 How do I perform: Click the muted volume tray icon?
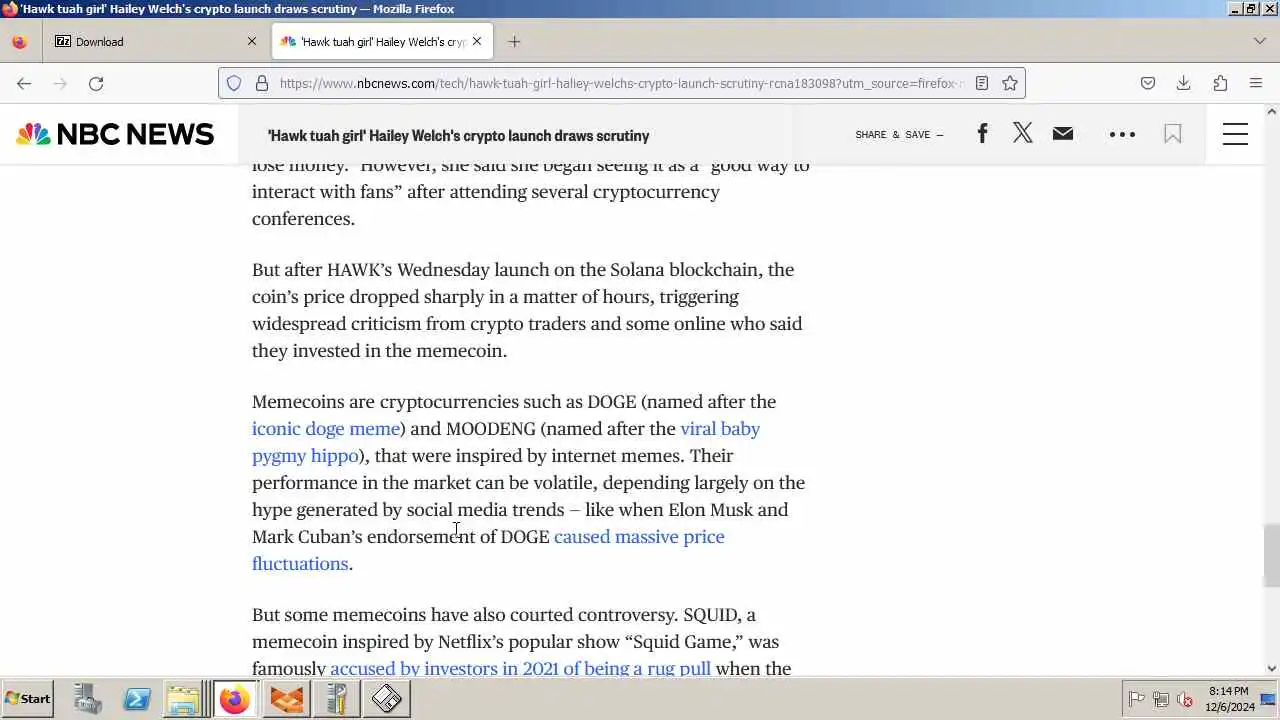click(x=1185, y=699)
